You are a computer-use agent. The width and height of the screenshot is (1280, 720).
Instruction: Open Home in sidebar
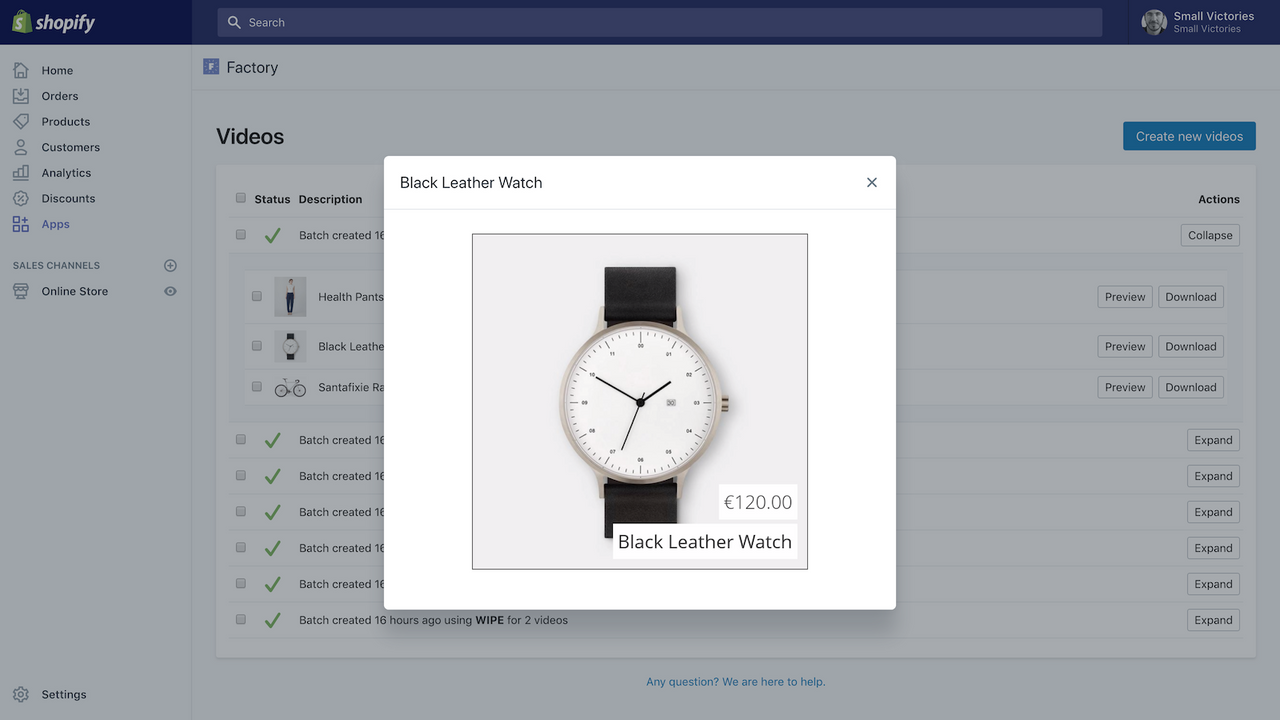click(57, 70)
